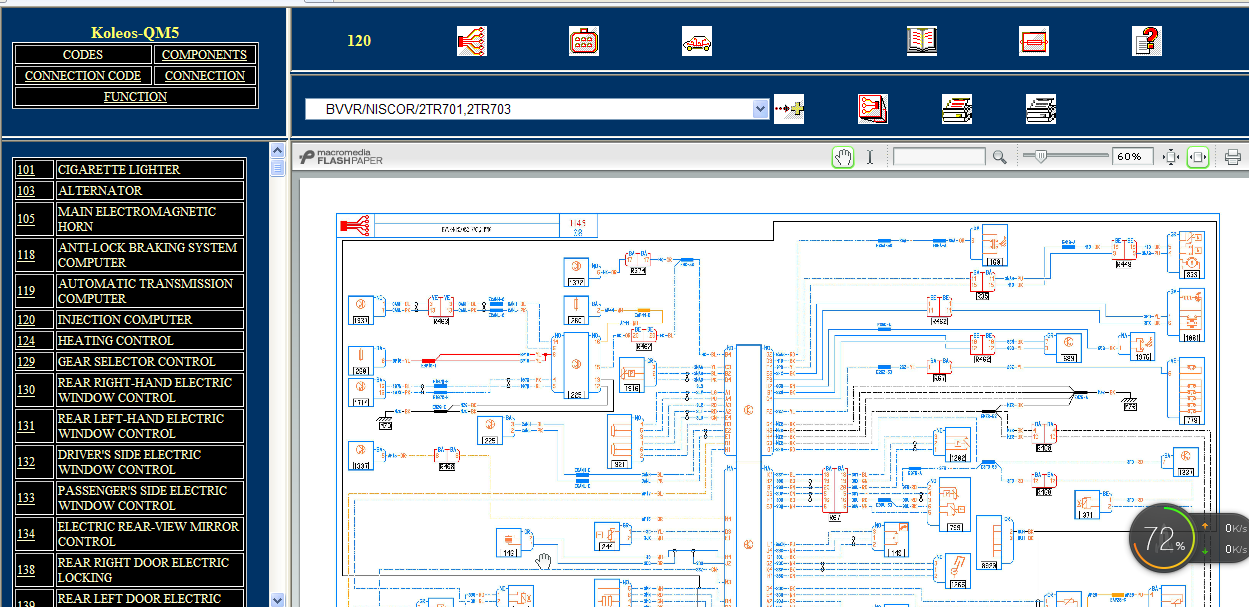The width and height of the screenshot is (1249, 607).
Task: Open the help question mark icon
Action: [x=1147, y=41]
